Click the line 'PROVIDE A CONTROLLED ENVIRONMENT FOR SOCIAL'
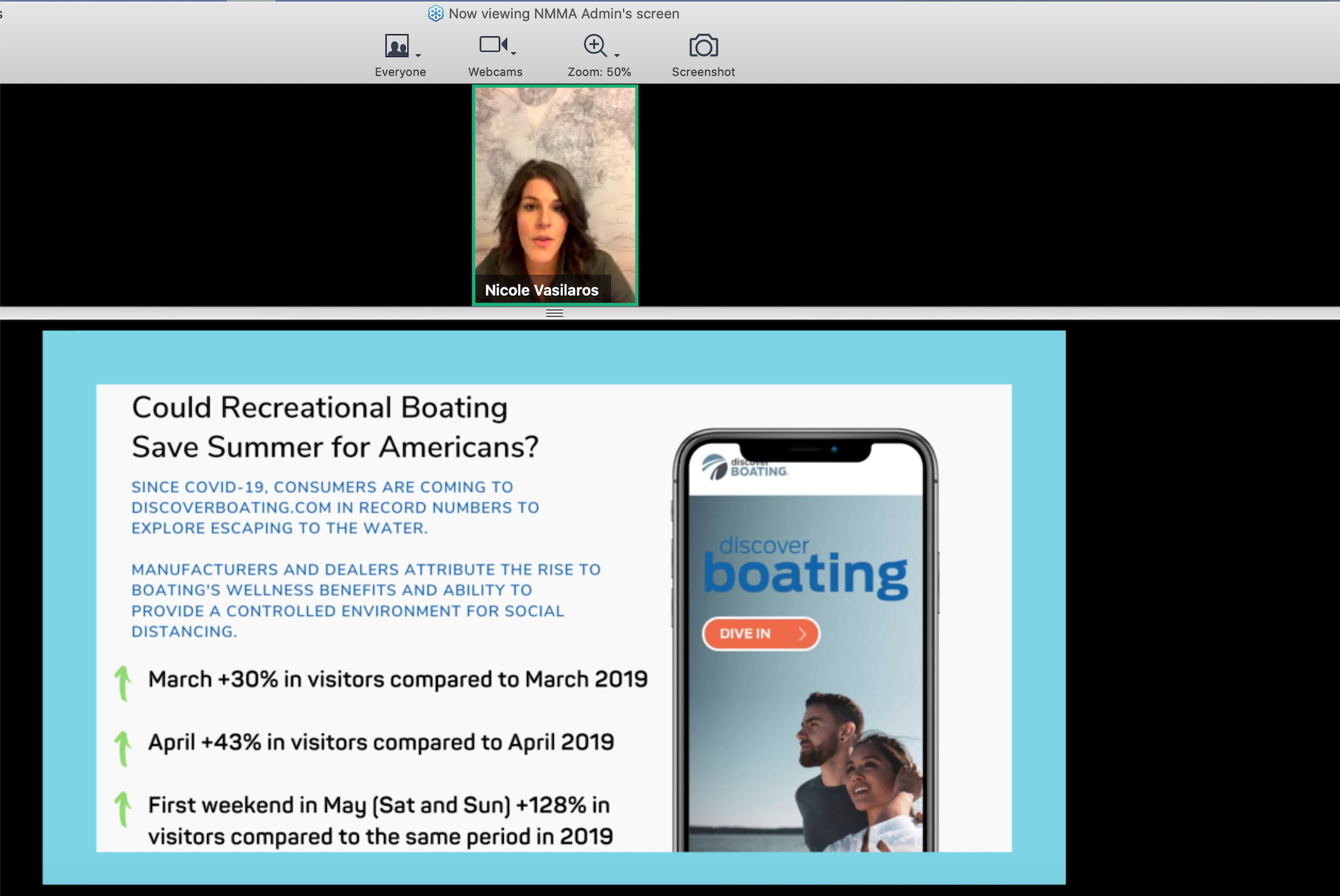 [x=348, y=611]
